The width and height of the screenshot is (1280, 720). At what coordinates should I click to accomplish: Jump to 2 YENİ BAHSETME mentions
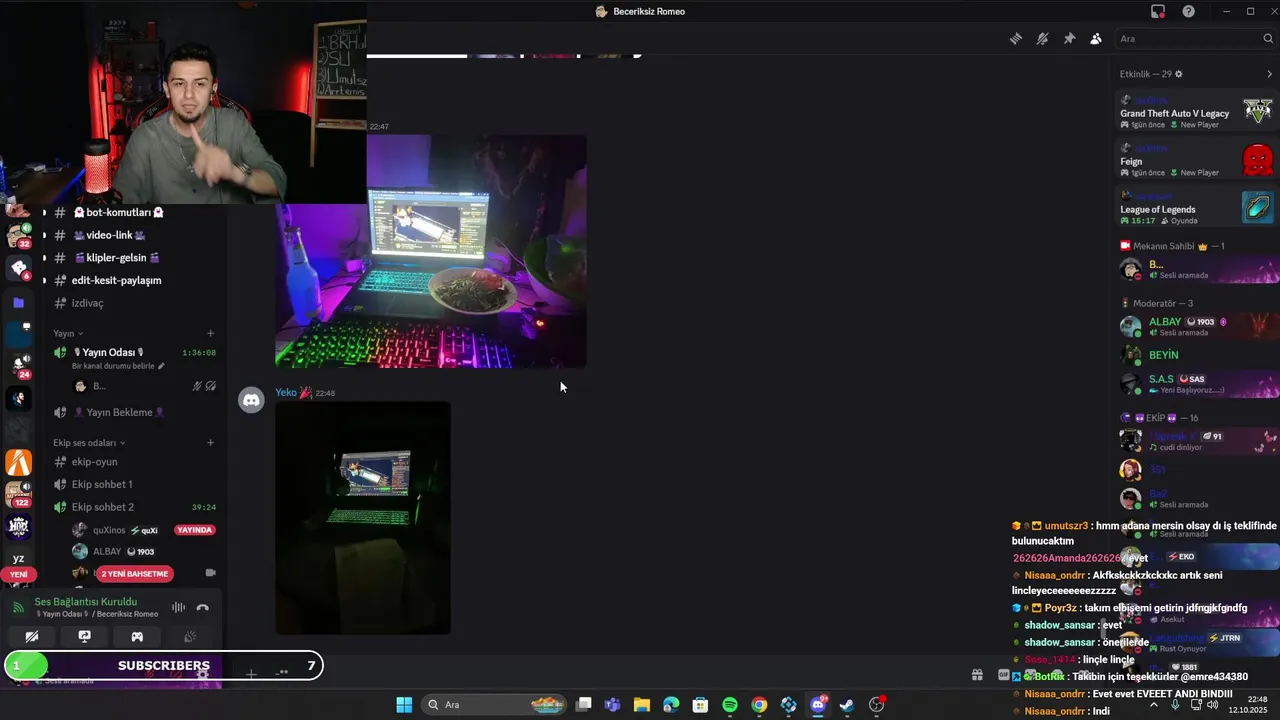[x=136, y=574]
